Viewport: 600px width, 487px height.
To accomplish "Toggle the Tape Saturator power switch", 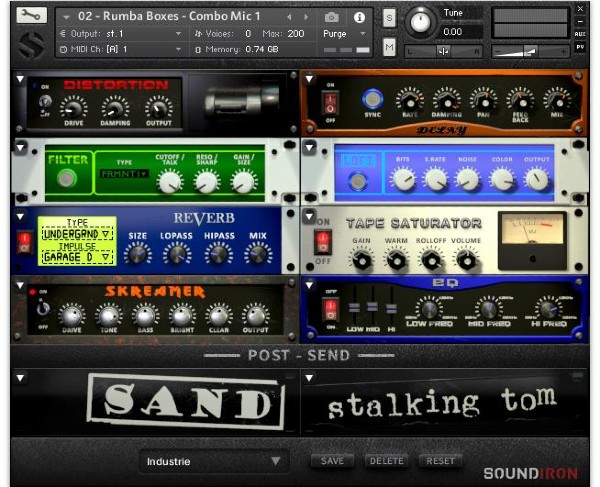I will (323, 242).
